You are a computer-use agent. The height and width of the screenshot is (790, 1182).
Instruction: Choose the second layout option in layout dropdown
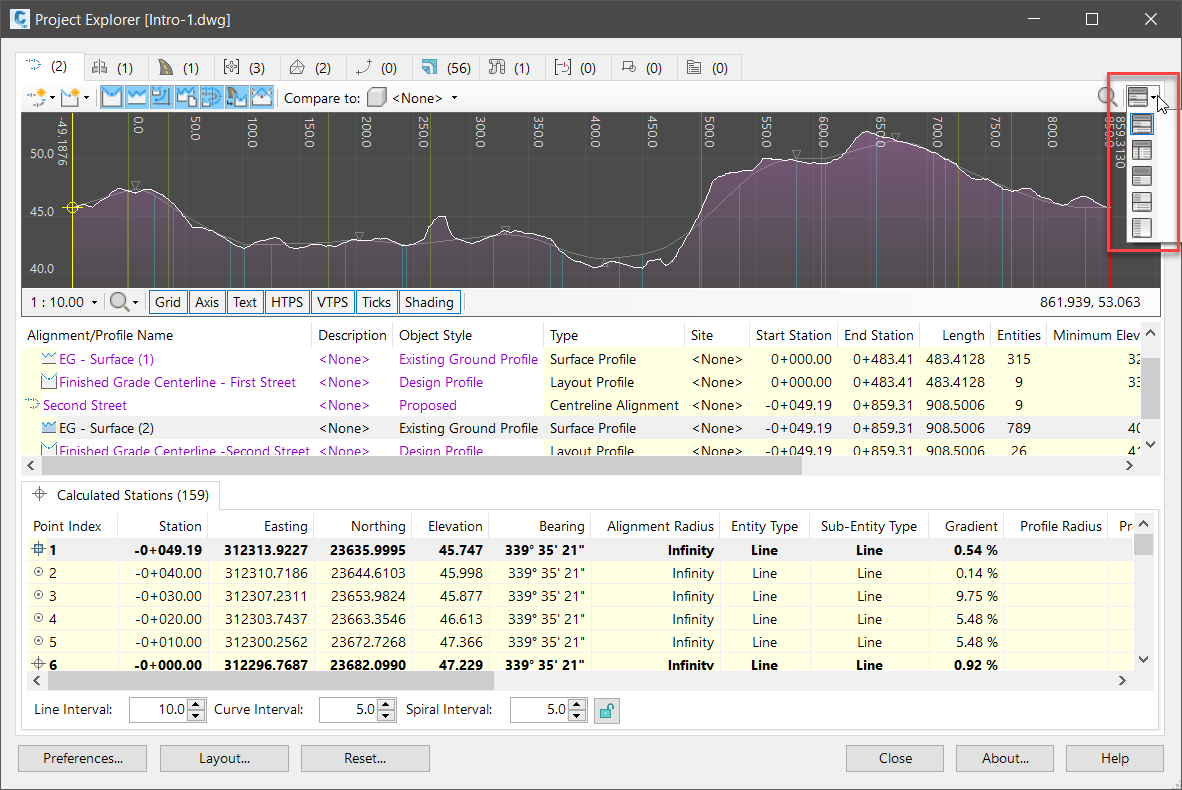pyautogui.click(x=1141, y=151)
